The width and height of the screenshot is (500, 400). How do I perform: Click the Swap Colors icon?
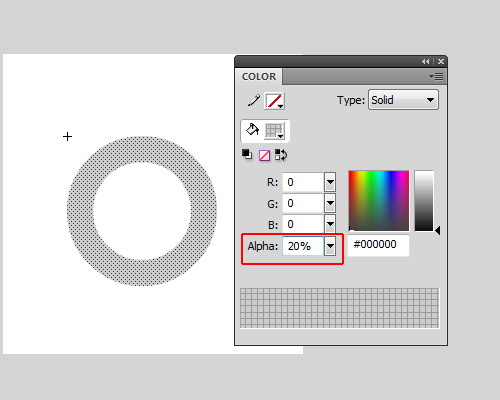281,155
